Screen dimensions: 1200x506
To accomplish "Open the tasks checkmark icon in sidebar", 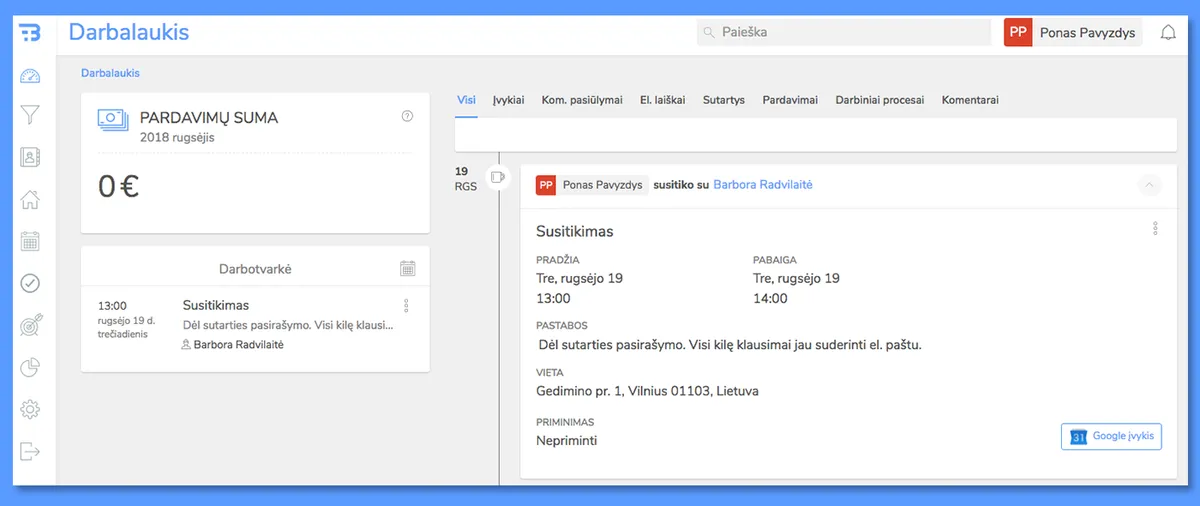I will coord(30,283).
